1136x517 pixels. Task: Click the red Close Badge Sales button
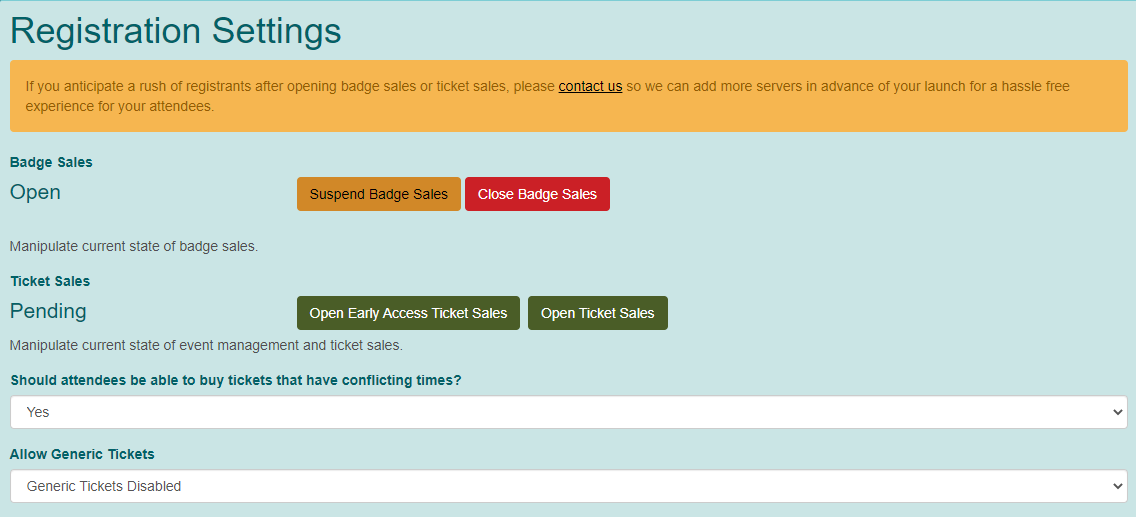[537, 194]
